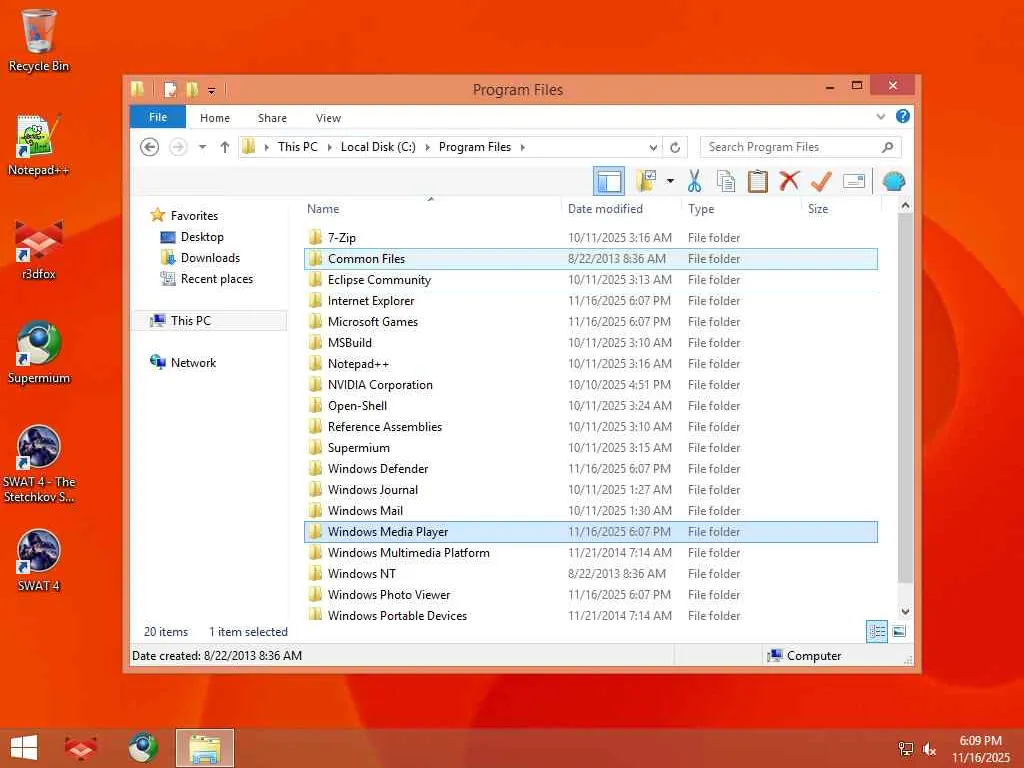Select the Eclipse Community folder
Image resolution: width=1024 pixels, height=768 pixels.
click(x=590, y=280)
